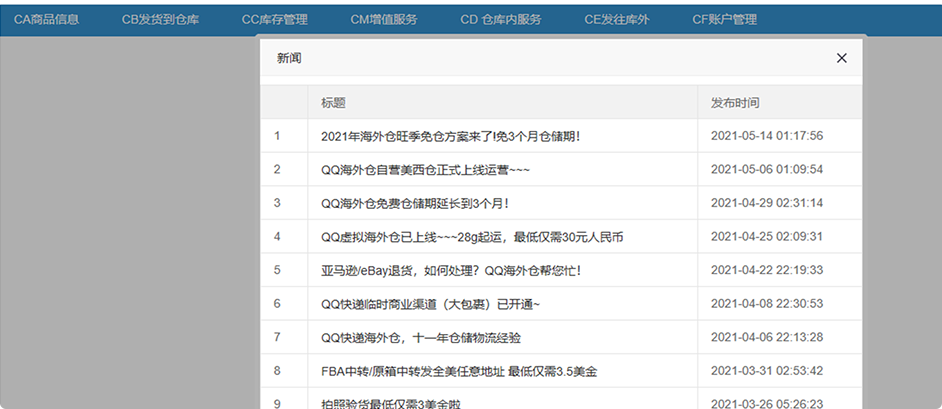Open news FBA中转/原箱中转发全美任意地址

460,372
